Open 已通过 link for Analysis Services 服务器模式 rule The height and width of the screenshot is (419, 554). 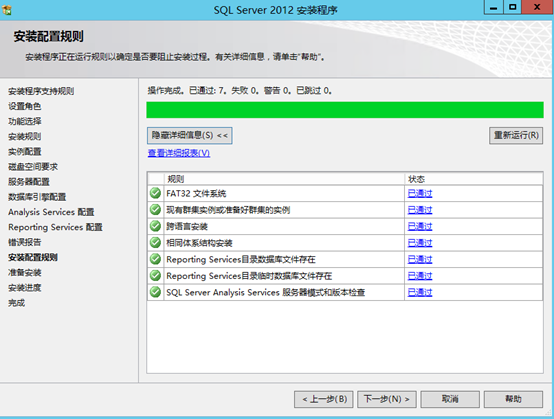coord(420,292)
